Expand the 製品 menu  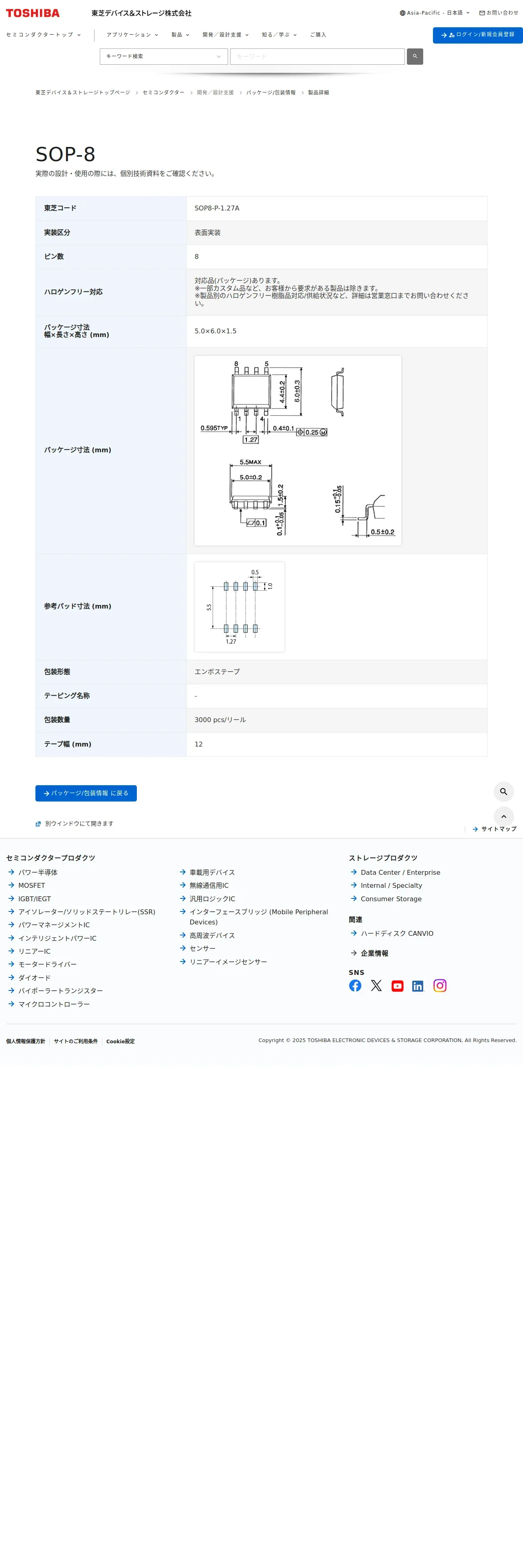180,35
